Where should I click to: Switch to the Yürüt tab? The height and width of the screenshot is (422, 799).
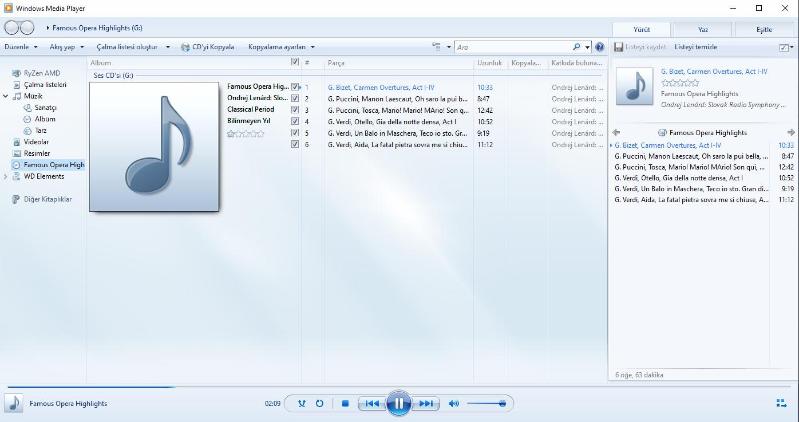pyautogui.click(x=641, y=30)
